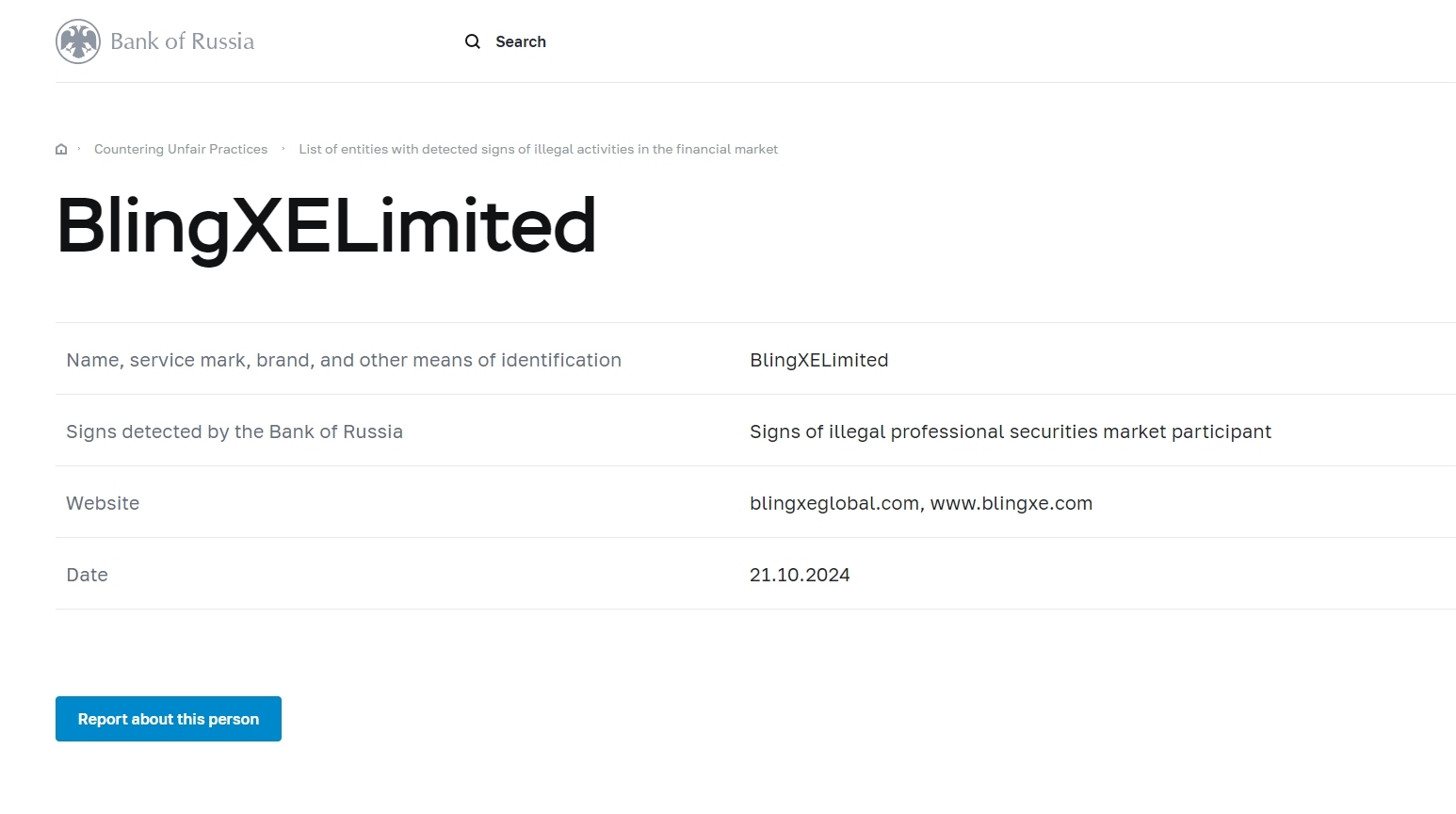Image resolution: width=1456 pixels, height=814 pixels.
Task: Click the Website row label
Action: (x=103, y=503)
